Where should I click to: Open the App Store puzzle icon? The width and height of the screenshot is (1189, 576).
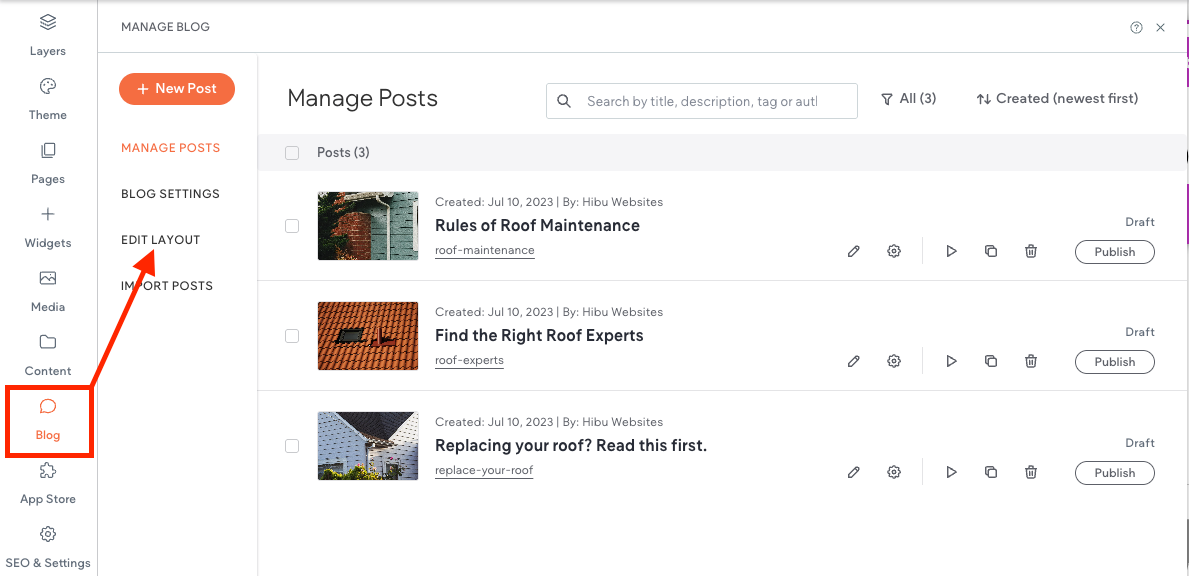click(x=48, y=471)
